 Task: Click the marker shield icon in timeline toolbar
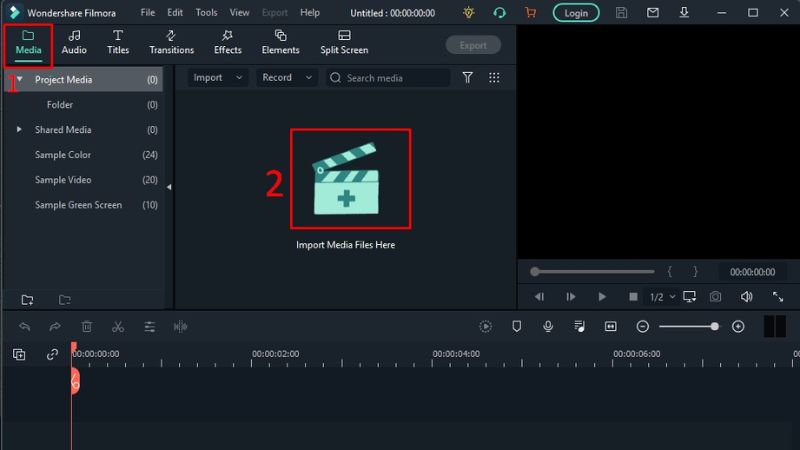click(517, 326)
